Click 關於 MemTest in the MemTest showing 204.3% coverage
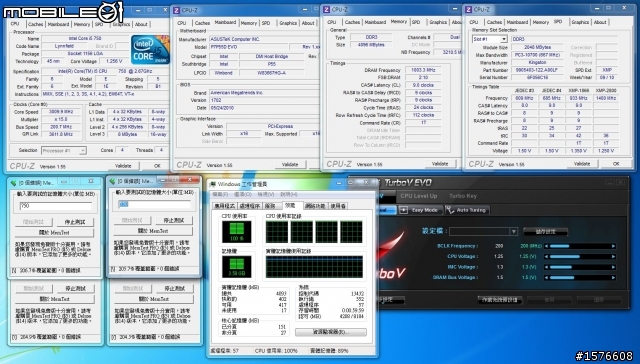 point(153,299)
